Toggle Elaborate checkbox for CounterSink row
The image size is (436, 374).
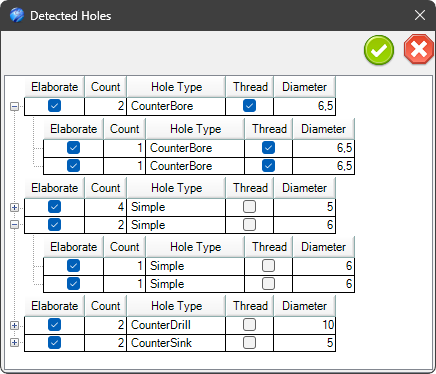[x=54, y=343]
